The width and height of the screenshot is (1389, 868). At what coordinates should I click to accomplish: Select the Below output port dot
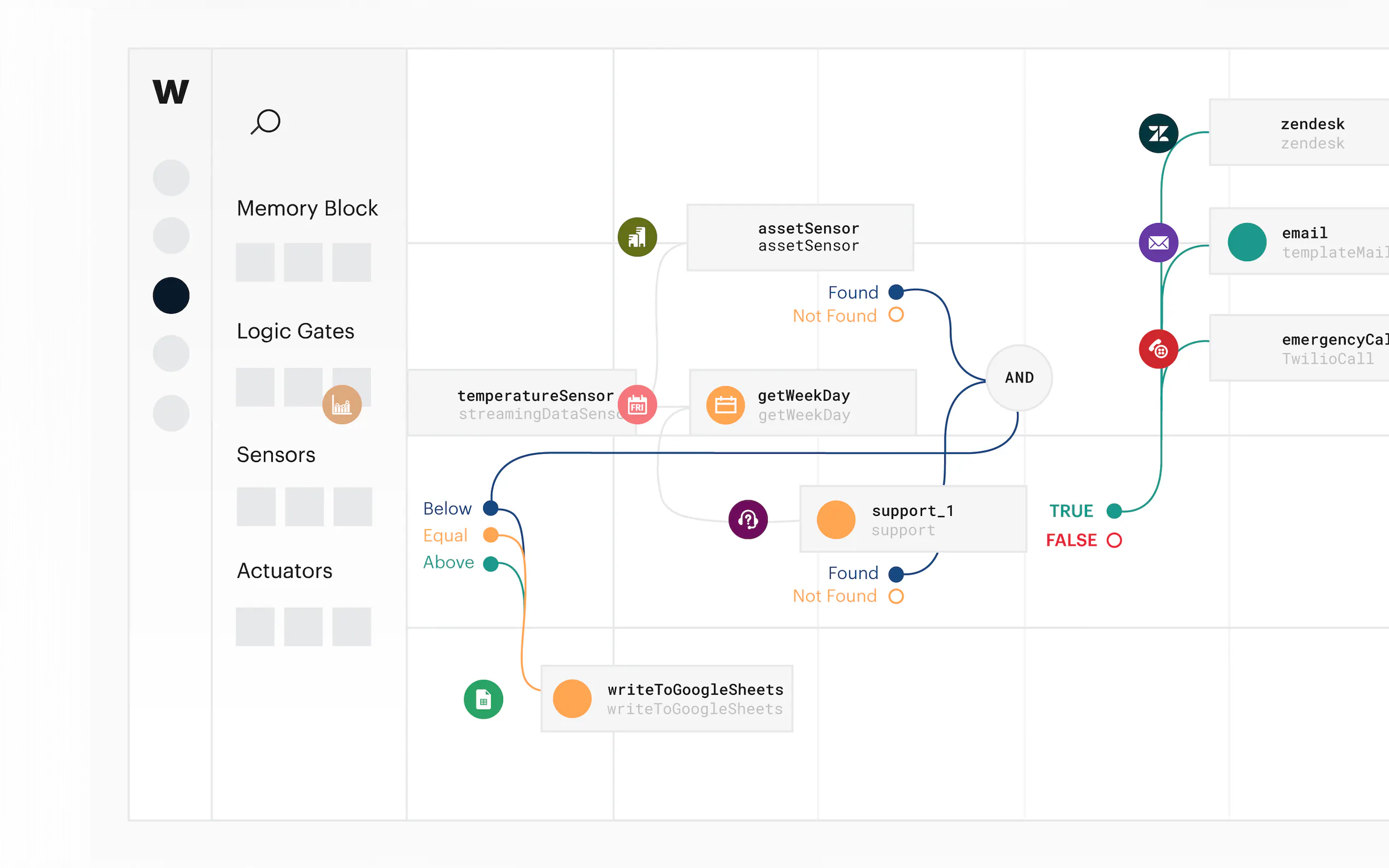tap(491, 508)
